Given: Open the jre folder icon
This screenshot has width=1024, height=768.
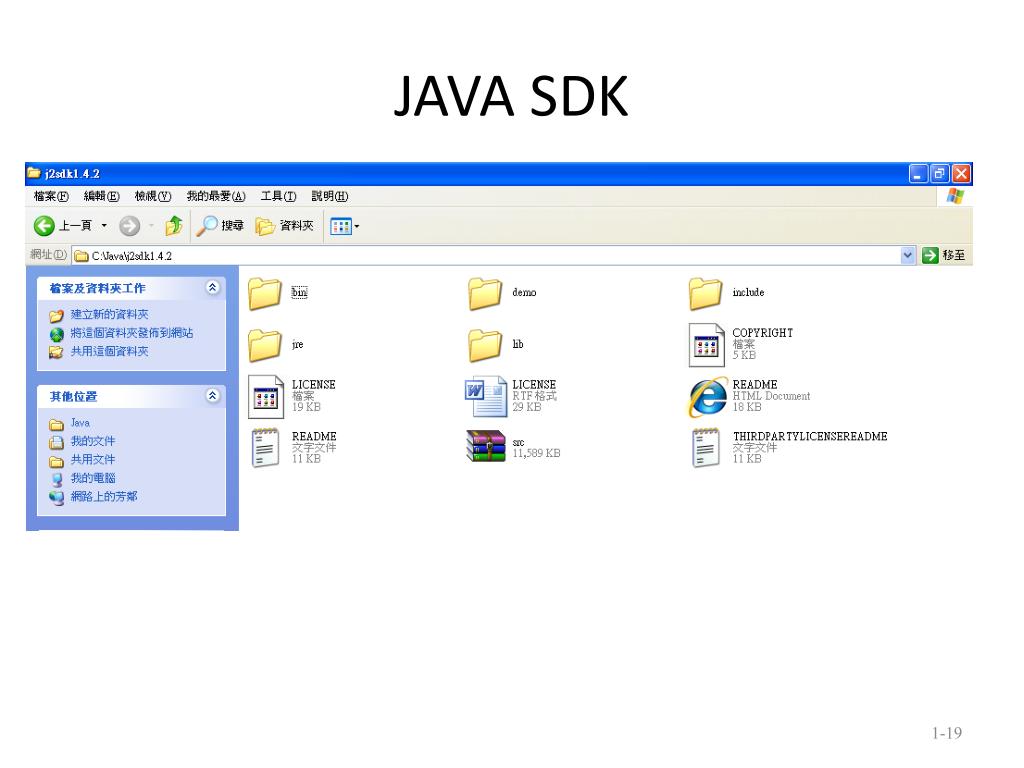Looking at the screenshot, I should coord(265,344).
